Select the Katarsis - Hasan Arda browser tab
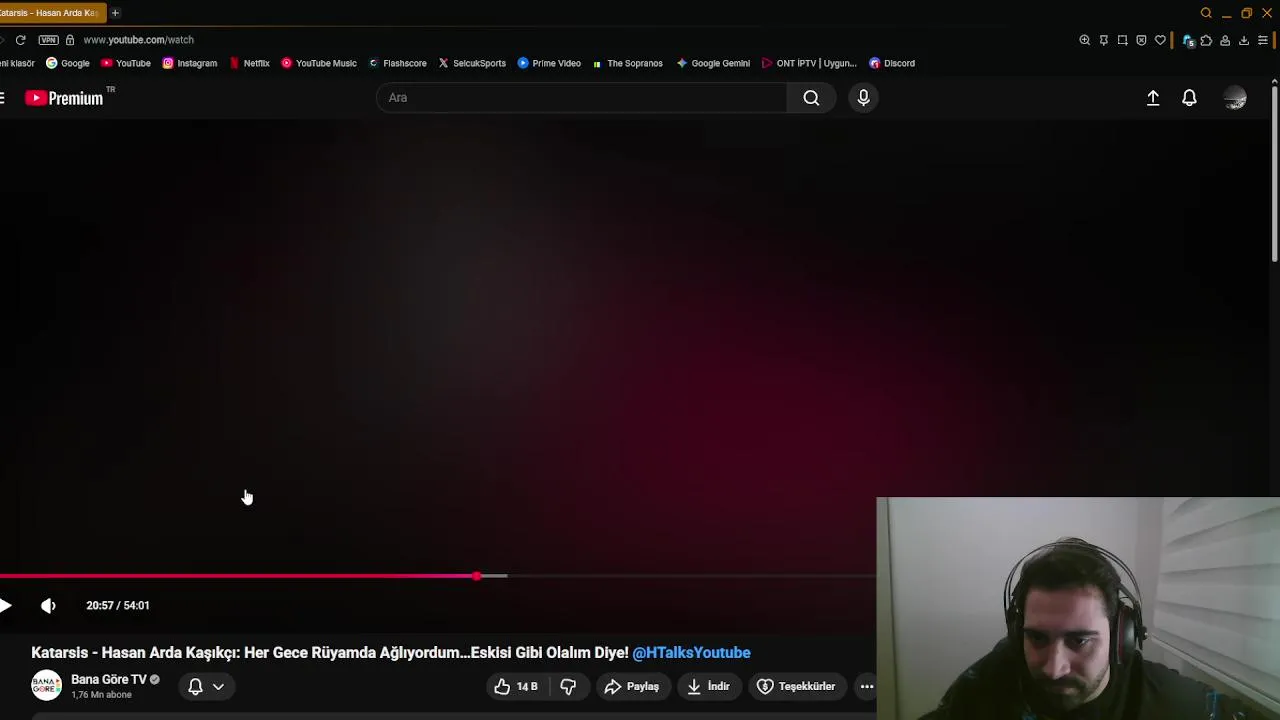This screenshot has width=1280, height=720. (x=50, y=13)
